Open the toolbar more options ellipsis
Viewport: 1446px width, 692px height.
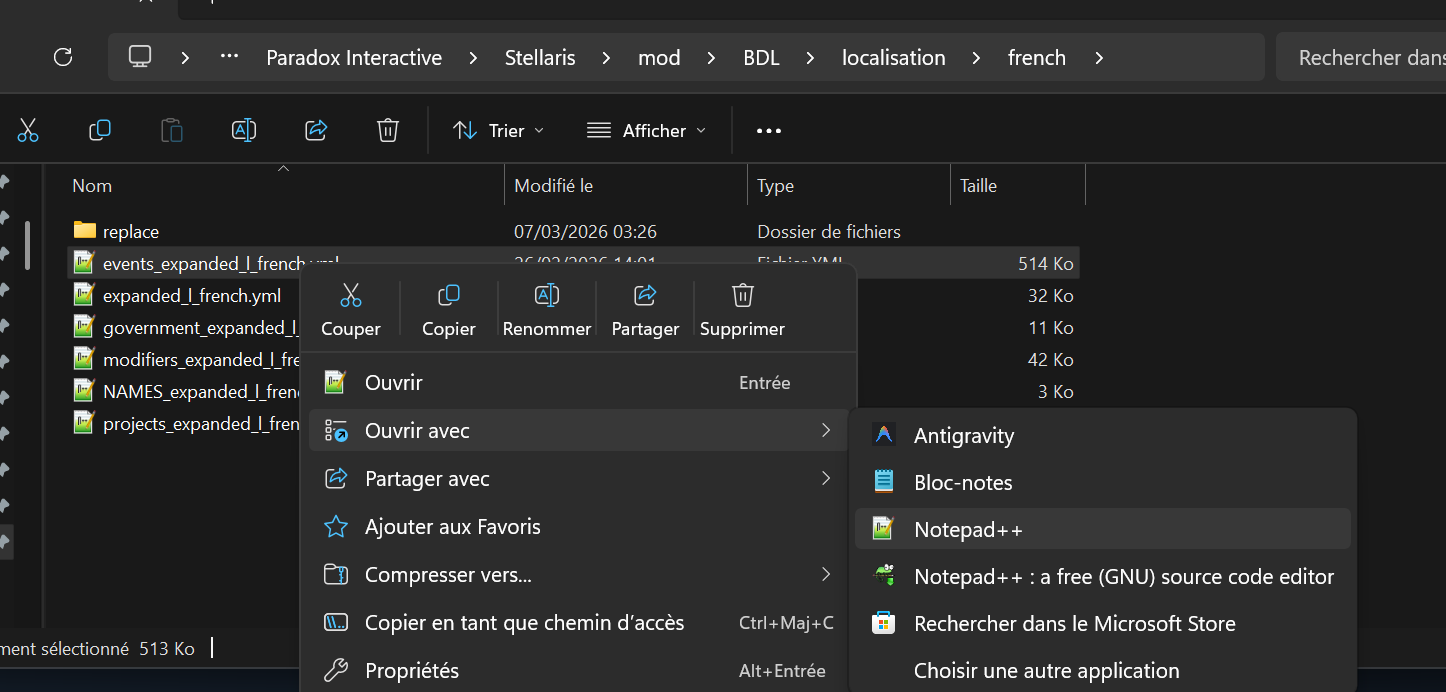pyautogui.click(x=768, y=131)
